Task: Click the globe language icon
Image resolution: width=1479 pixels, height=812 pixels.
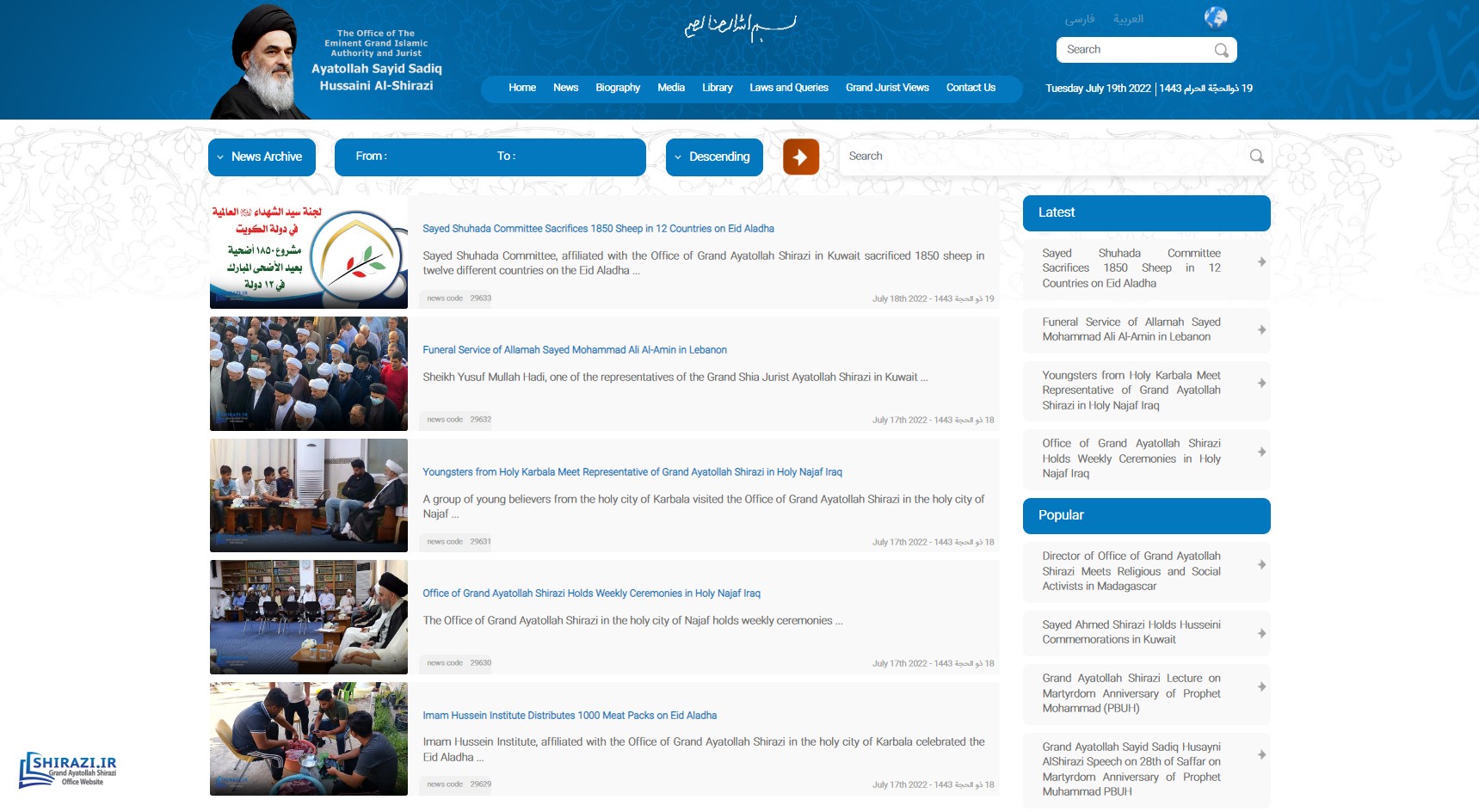Action: (1215, 17)
